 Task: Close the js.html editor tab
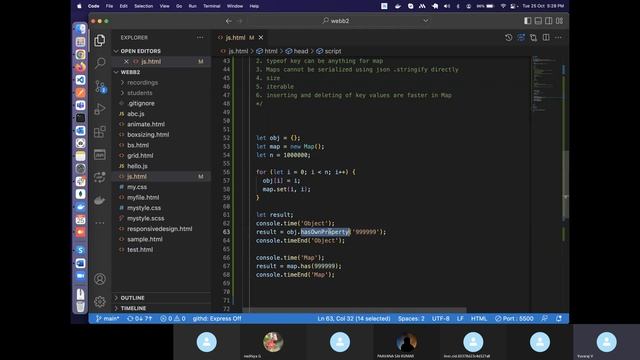click(x=261, y=38)
